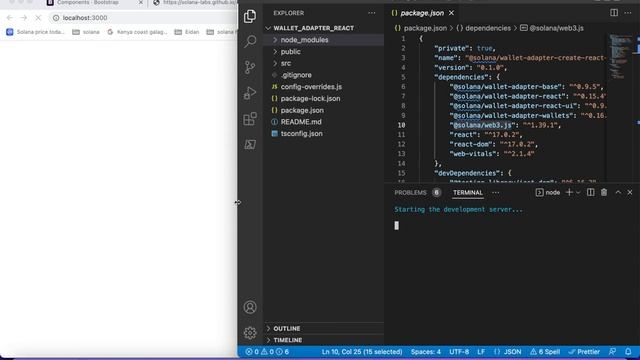Click @solana/web3.js breadcrumb

(x=552, y=28)
